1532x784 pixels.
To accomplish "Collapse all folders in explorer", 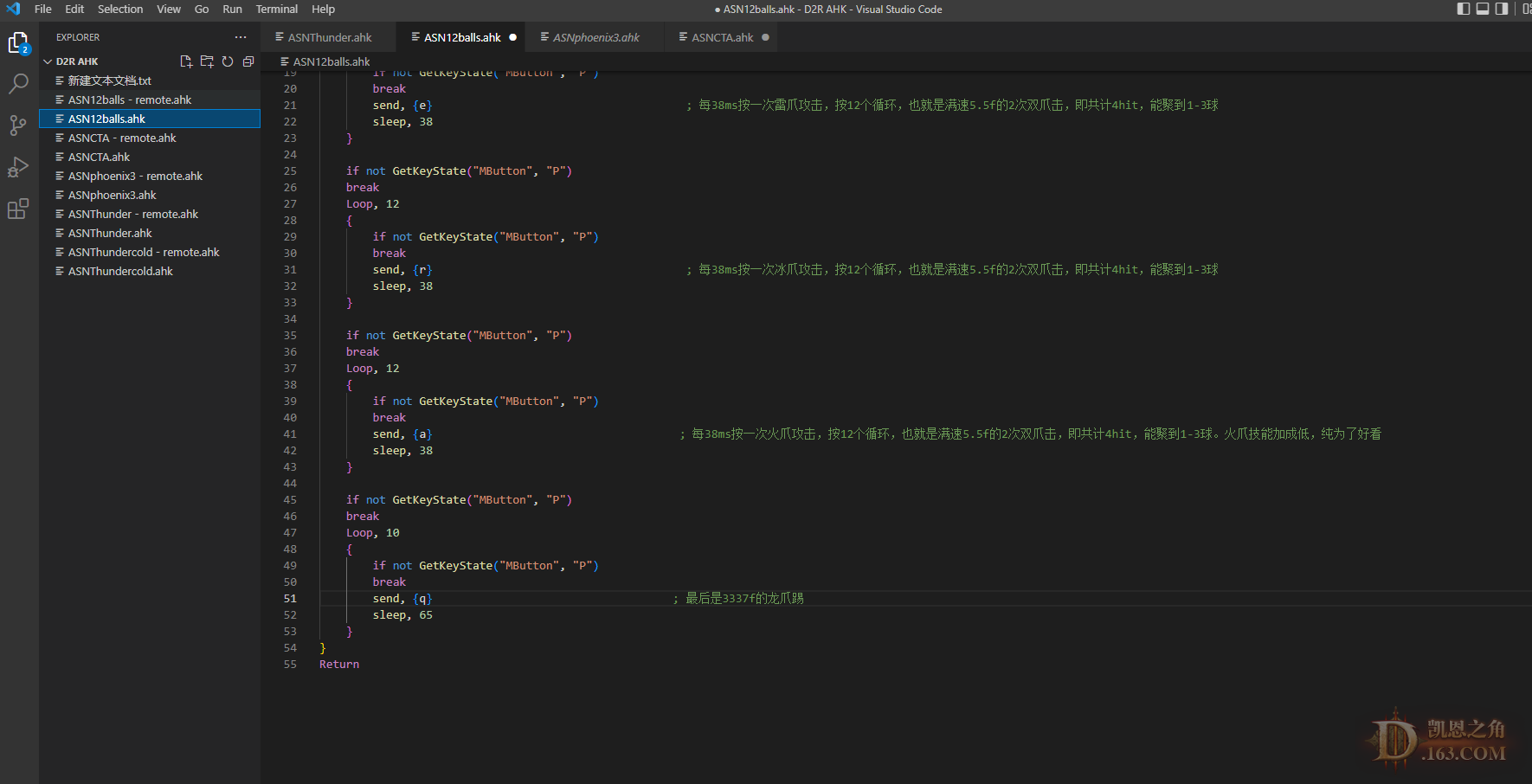I will click(248, 61).
